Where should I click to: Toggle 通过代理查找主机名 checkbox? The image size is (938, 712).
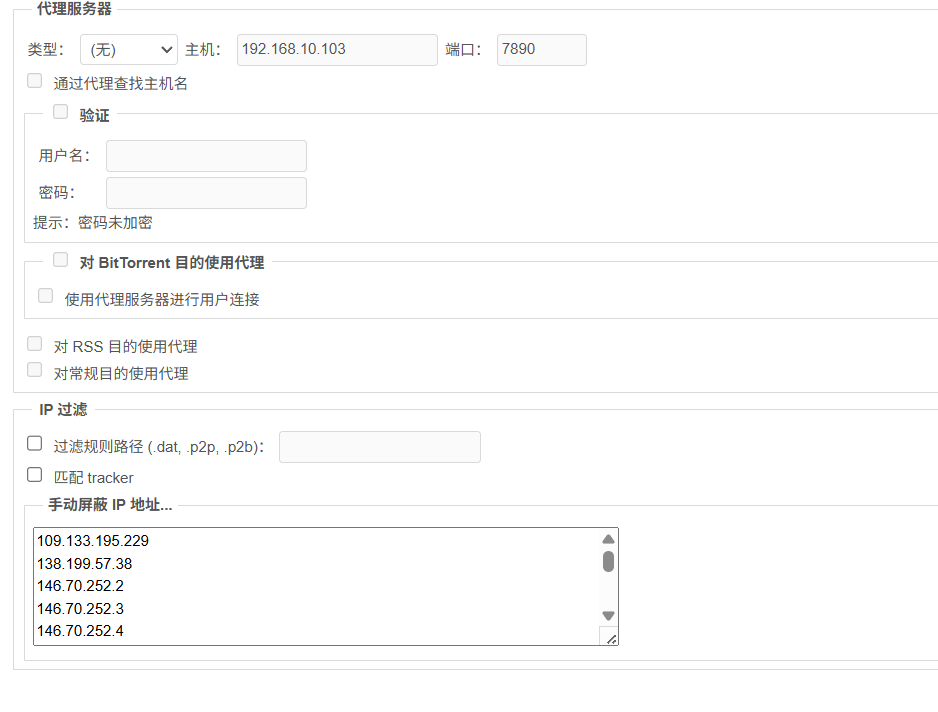pos(35,81)
